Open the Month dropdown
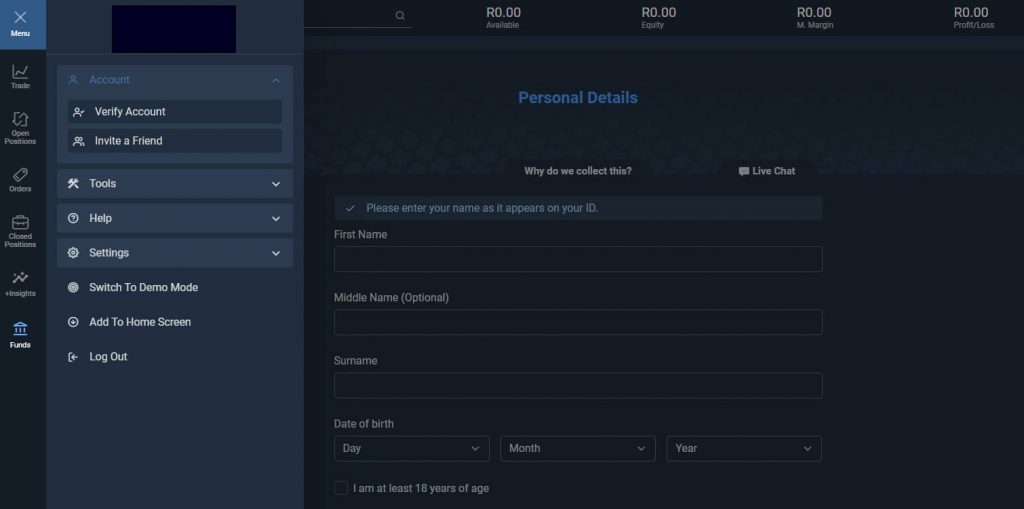The height and width of the screenshot is (509, 1024). click(x=578, y=448)
